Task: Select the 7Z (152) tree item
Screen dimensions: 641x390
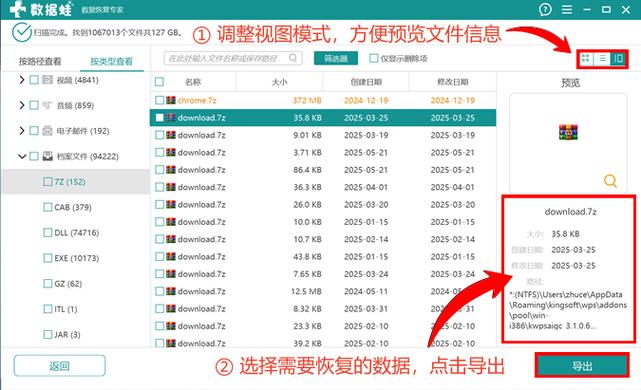Action: pyautogui.click(x=76, y=182)
